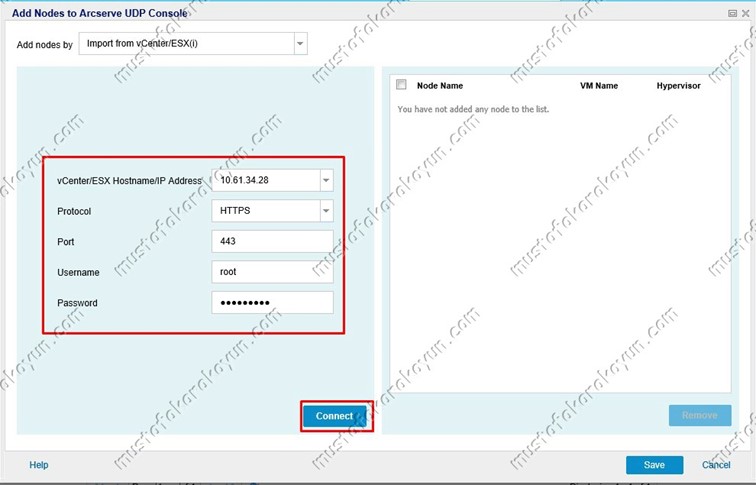756x485 pixels.
Task: Click the VM Name column header
Action: coord(599,86)
